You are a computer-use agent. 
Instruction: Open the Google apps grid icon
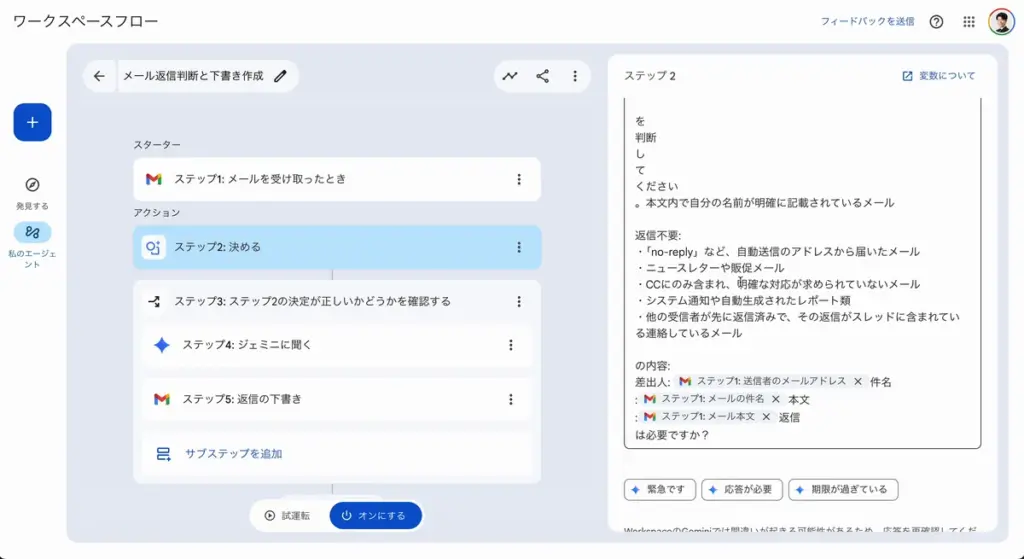968,22
